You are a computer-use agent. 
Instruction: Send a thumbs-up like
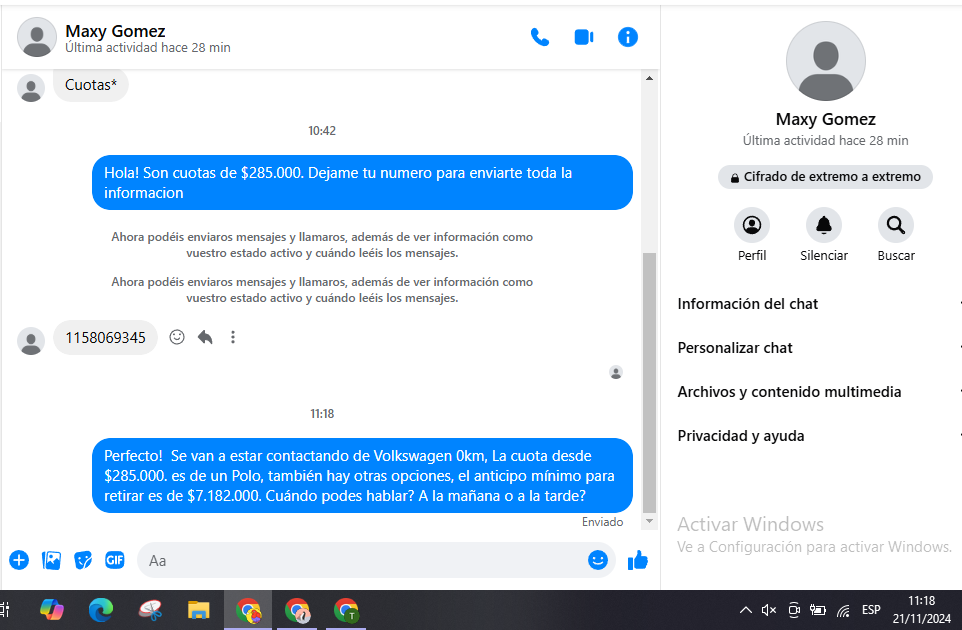[637, 560]
